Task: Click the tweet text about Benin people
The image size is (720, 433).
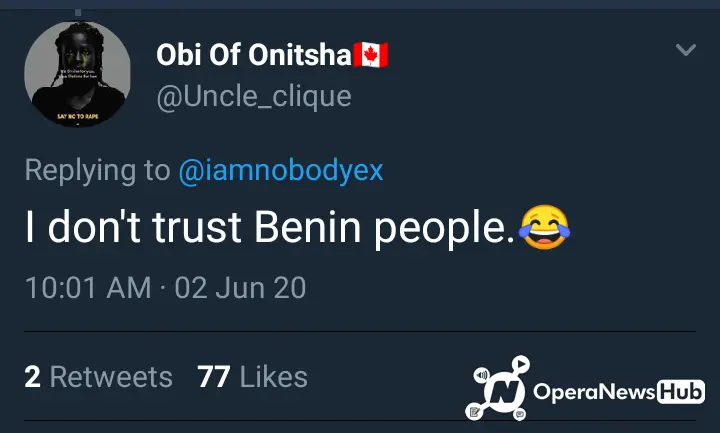Action: 298,227
